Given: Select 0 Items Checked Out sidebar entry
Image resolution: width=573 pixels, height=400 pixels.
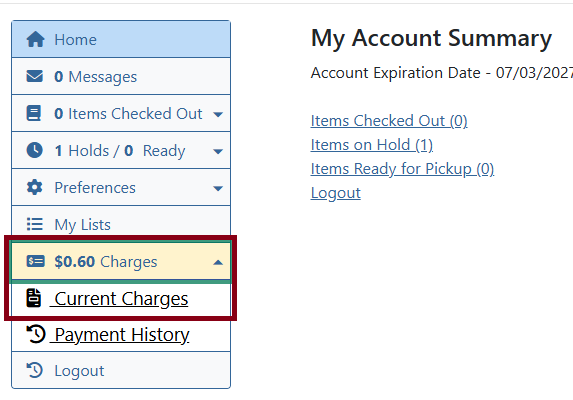Looking at the screenshot, I should [121, 113].
